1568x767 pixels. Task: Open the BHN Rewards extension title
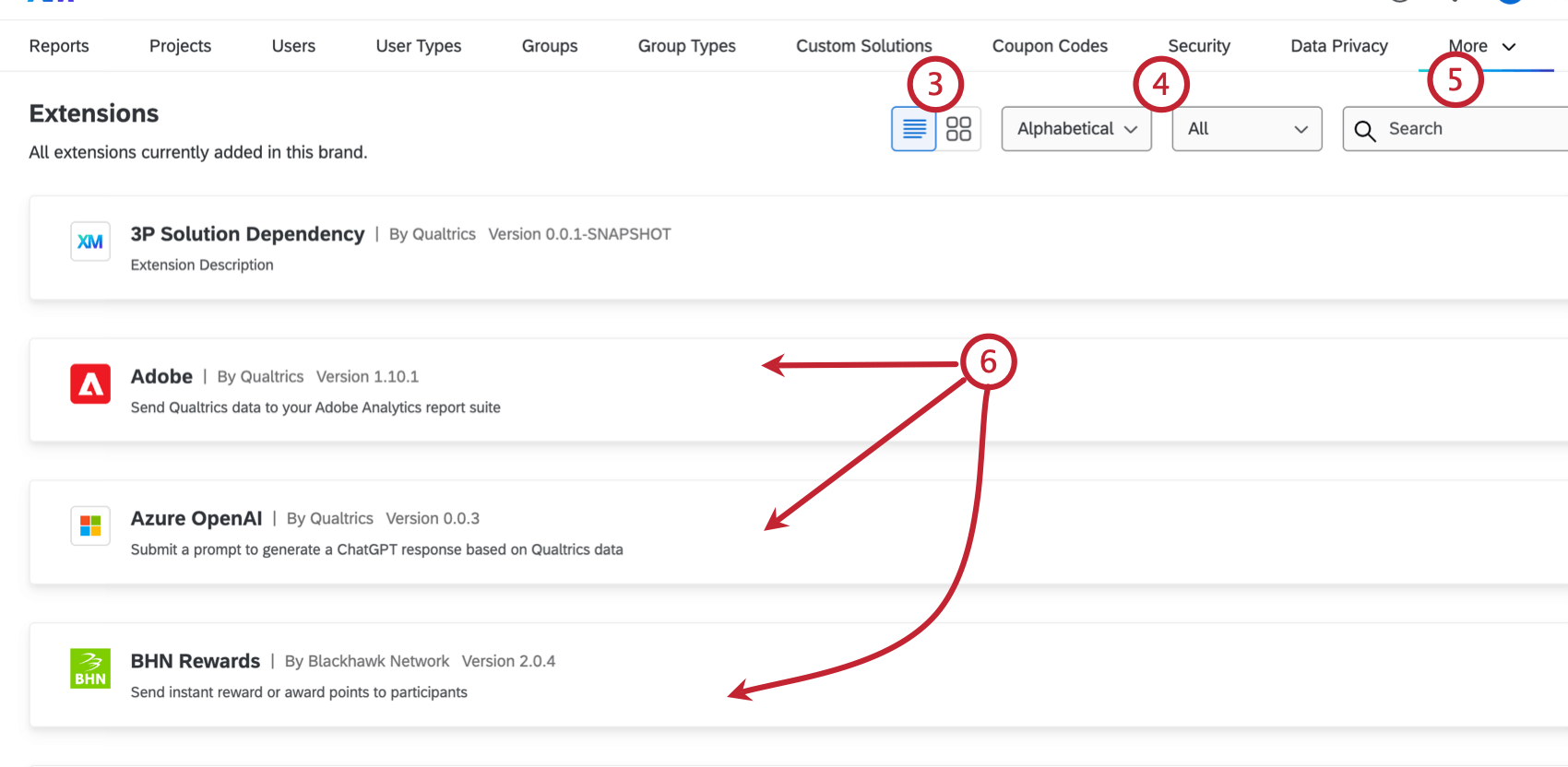click(196, 661)
